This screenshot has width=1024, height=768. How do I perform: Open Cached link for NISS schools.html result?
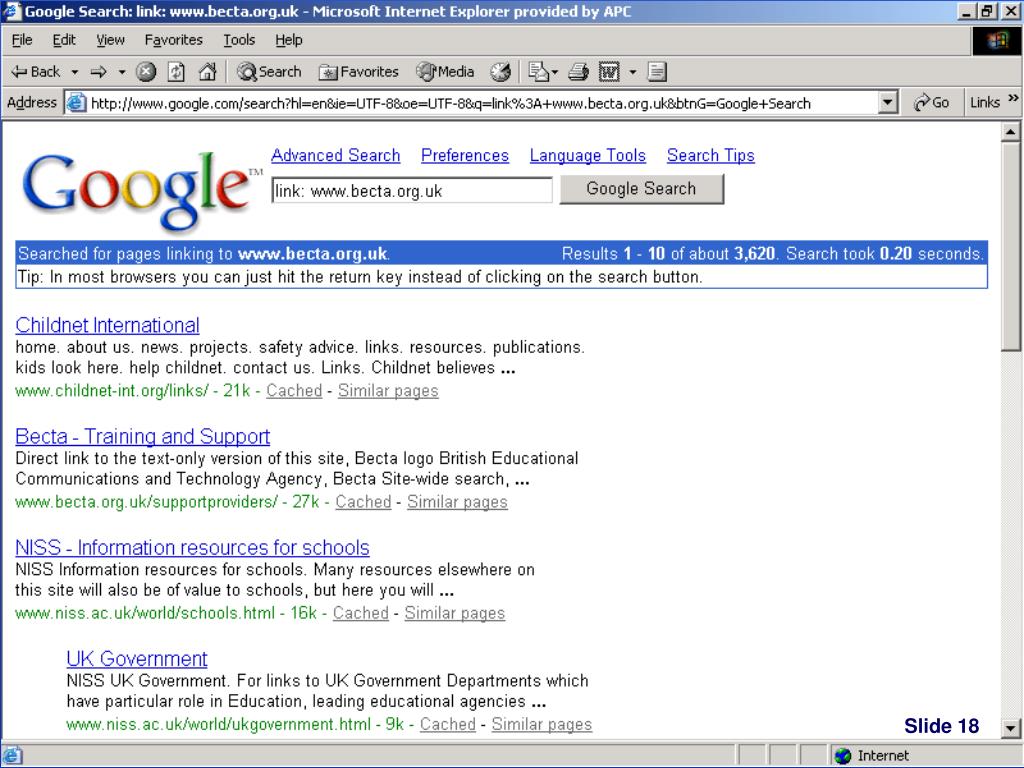coord(360,613)
